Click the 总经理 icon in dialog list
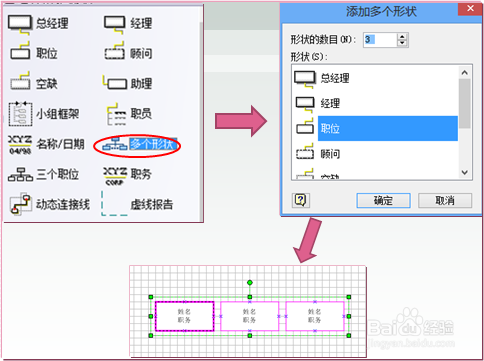This screenshot has width=484, height=361. 305,79
